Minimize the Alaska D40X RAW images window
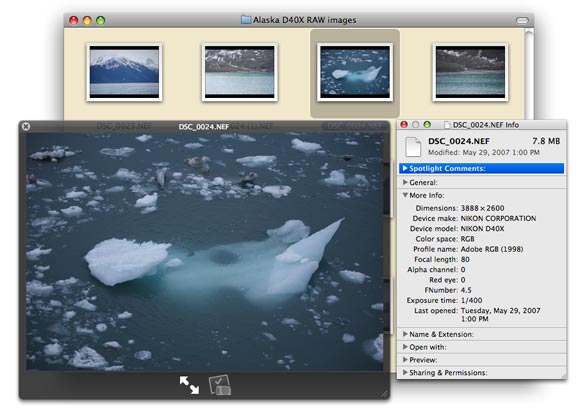 pyautogui.click(x=87, y=20)
